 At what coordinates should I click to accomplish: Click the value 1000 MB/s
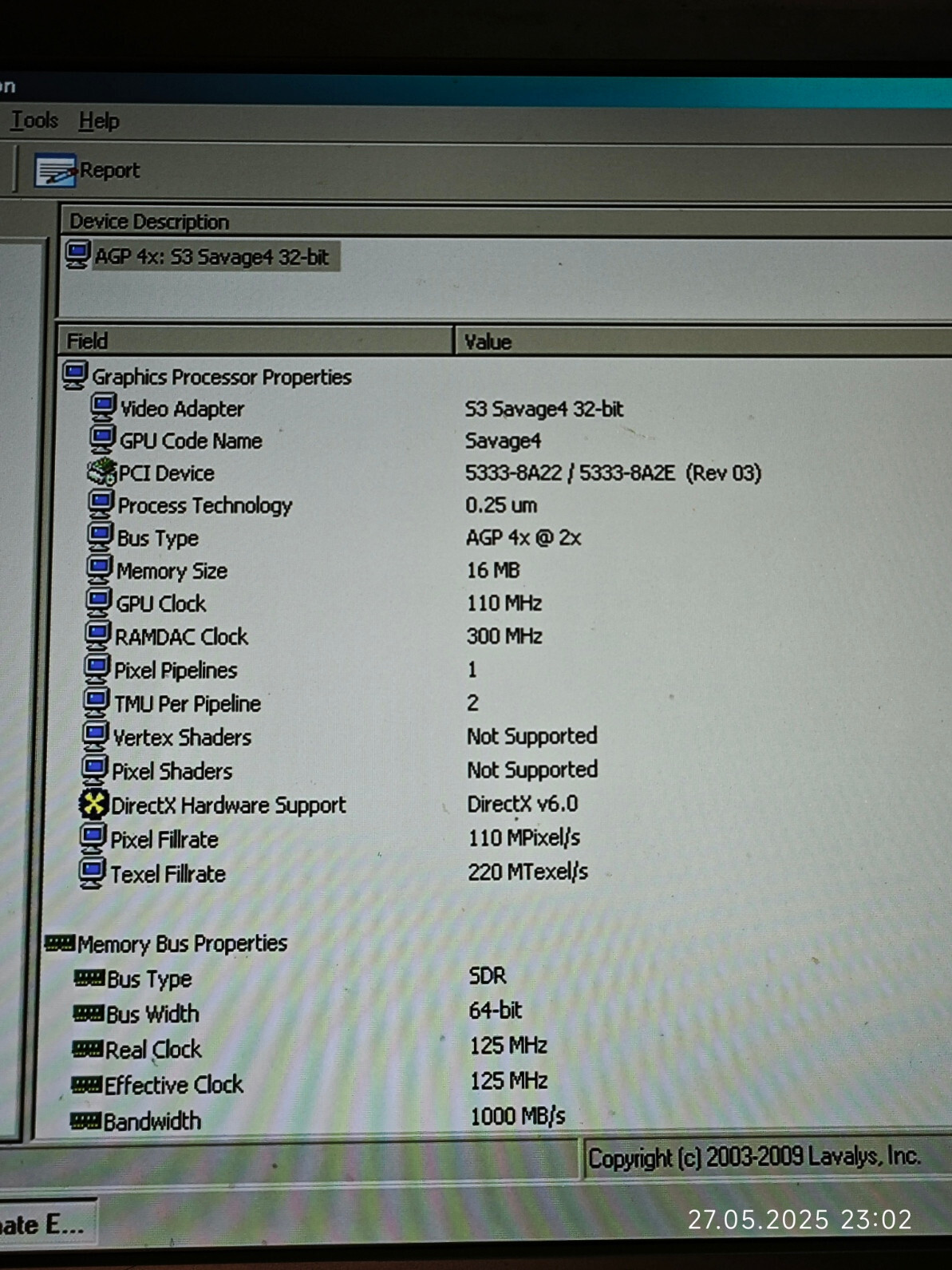click(x=517, y=1116)
